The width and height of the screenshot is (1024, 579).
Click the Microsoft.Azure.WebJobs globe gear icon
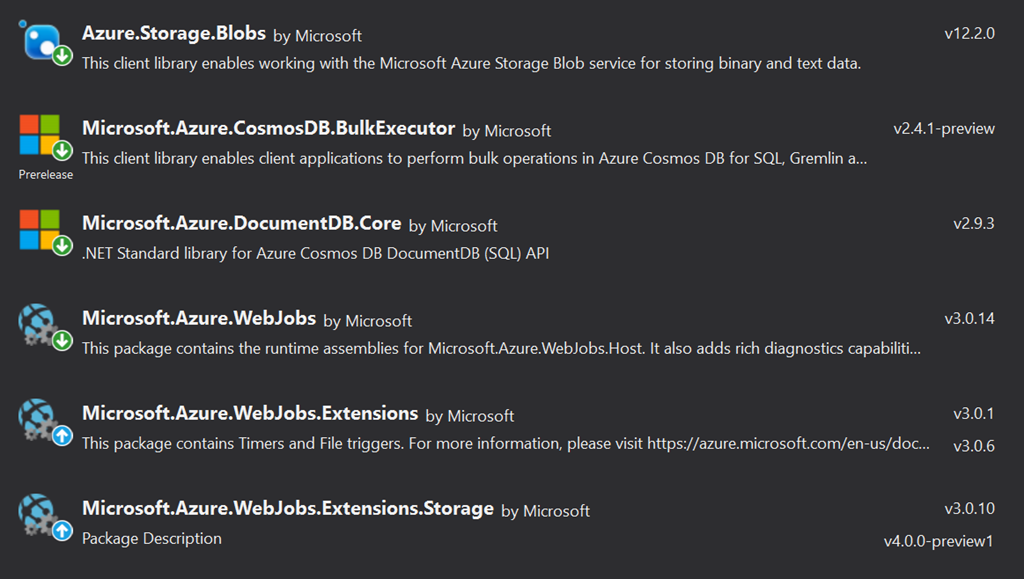click(x=40, y=324)
